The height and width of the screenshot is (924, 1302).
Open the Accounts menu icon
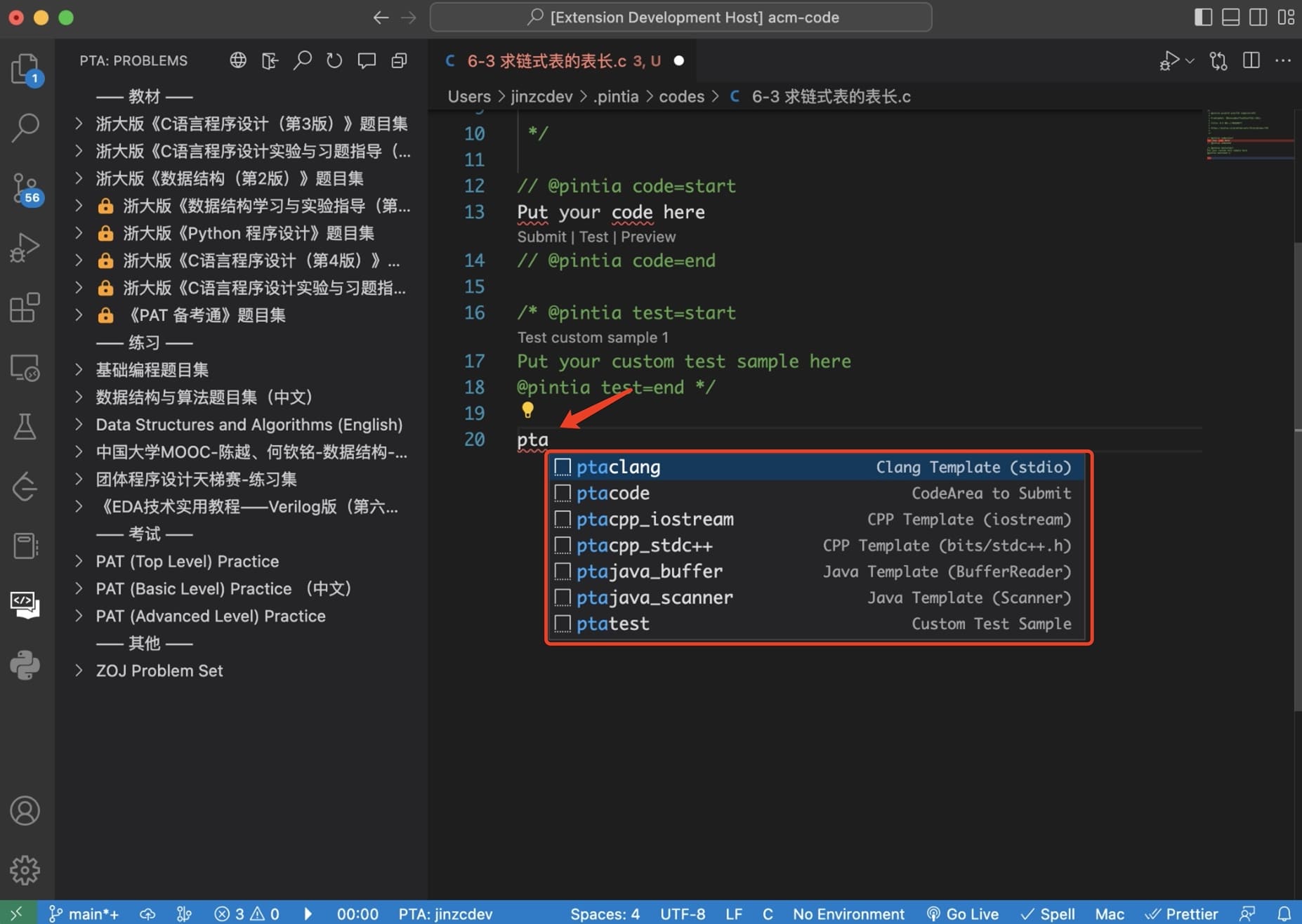click(25, 811)
